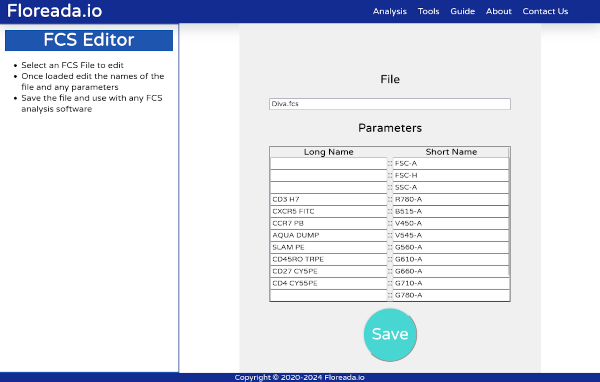
Task: Click empty long name field for FSC-A
Action: 329,163
